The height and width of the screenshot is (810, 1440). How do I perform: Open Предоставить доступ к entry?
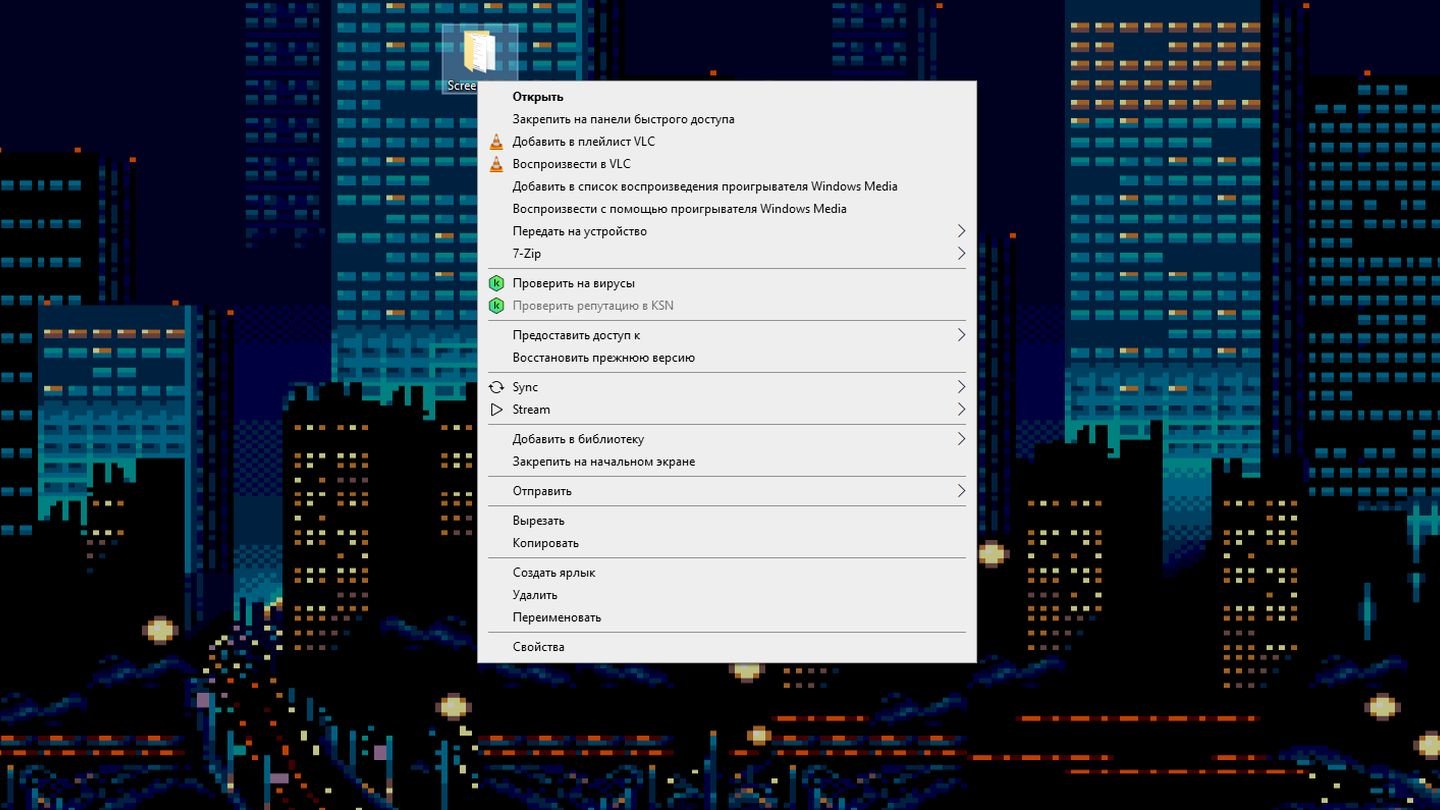[727, 335]
